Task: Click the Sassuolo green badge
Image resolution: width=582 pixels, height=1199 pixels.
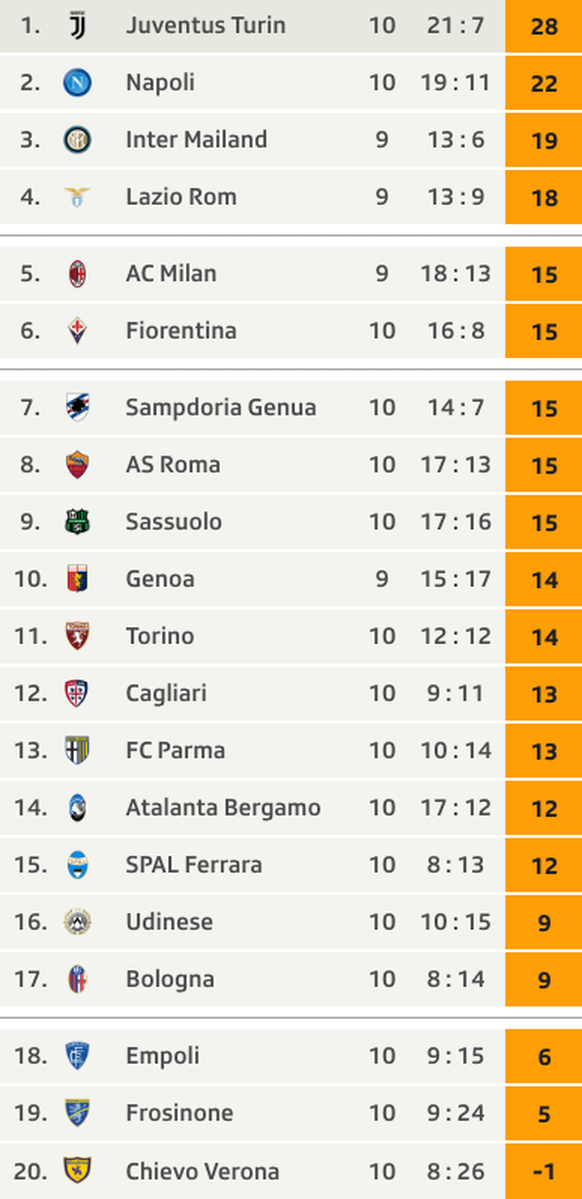Action: coord(77,522)
